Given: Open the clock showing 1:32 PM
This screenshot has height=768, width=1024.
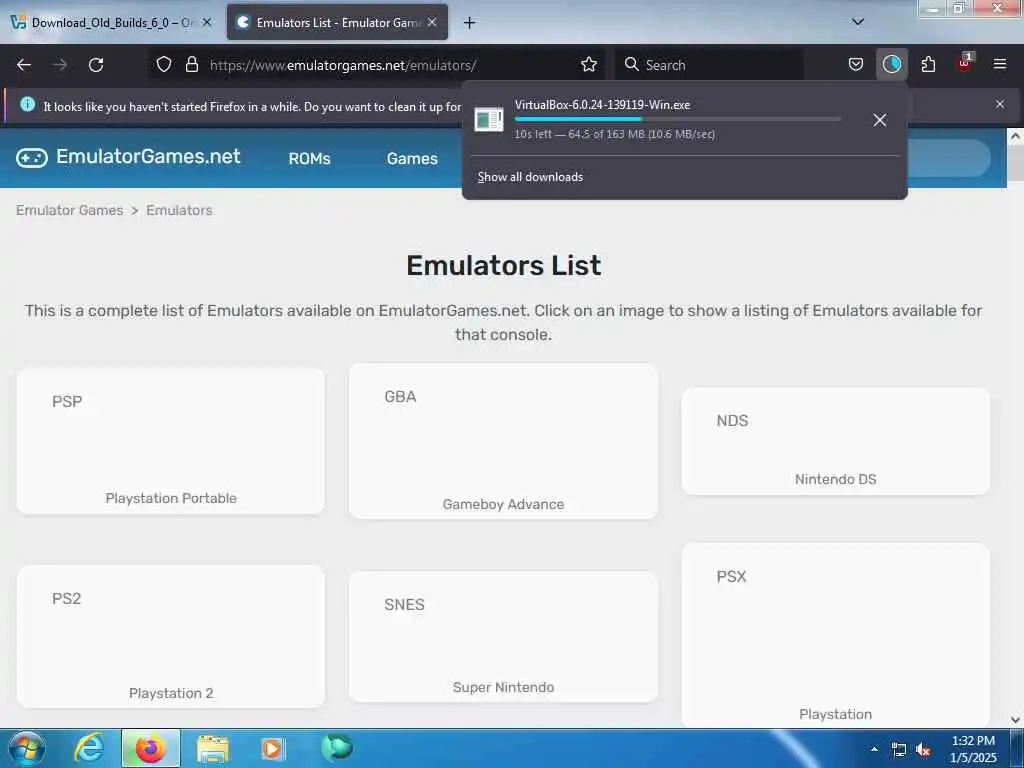Looking at the screenshot, I should (974, 749).
